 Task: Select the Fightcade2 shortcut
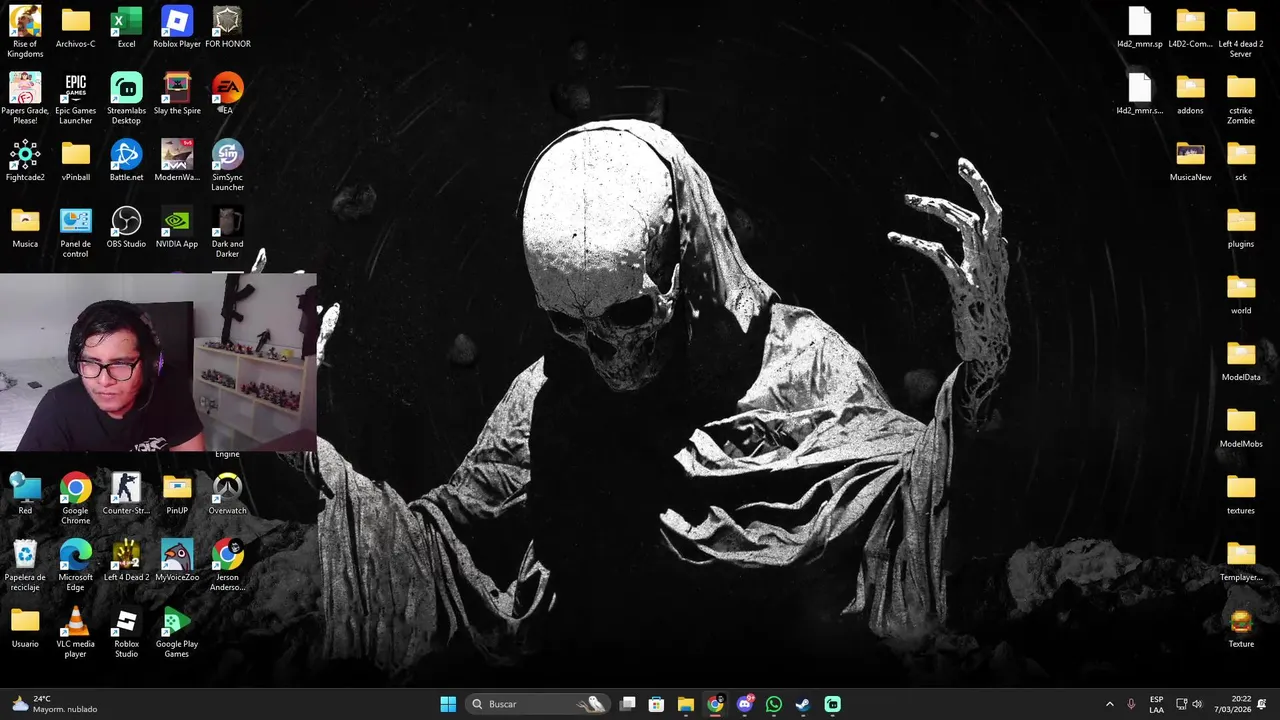[x=25, y=160]
